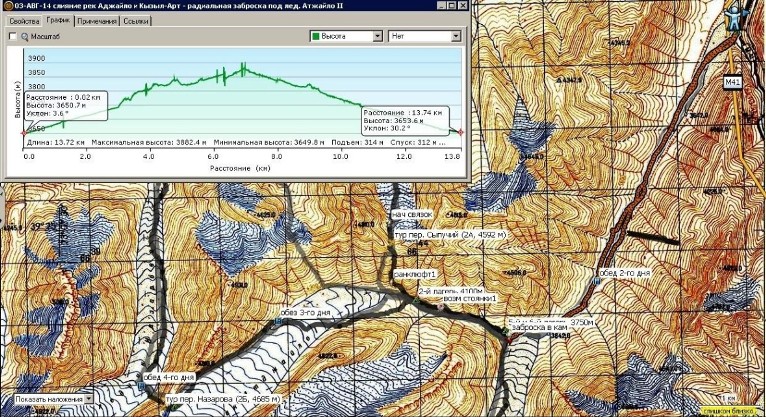Enable the Масштаб checkbox
766x417 pixels.
13,36
